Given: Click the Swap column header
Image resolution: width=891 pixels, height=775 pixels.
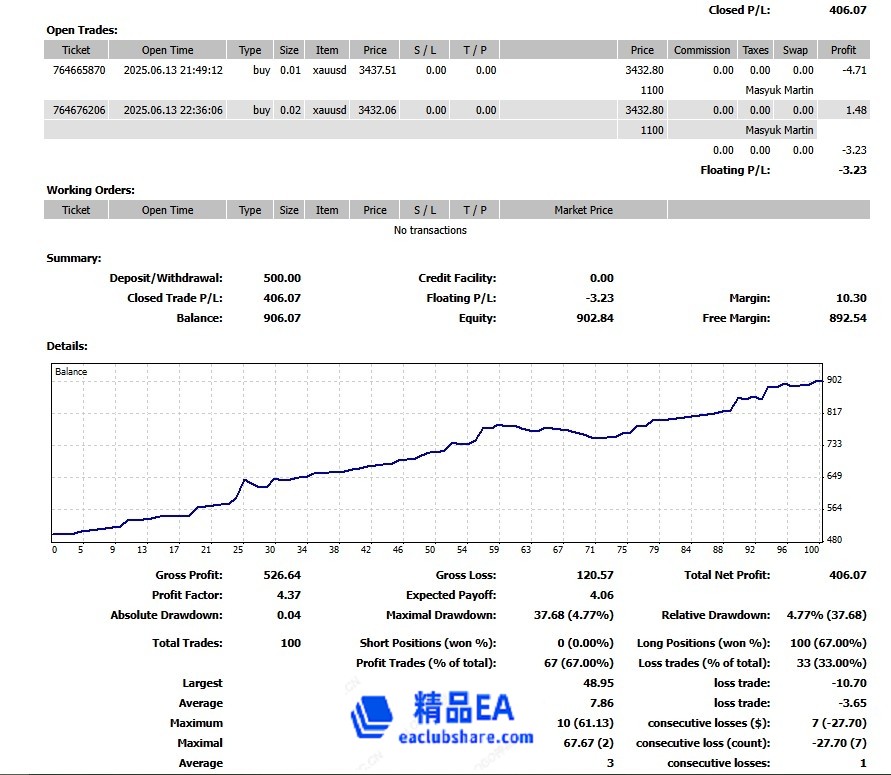Looking at the screenshot, I should pos(795,49).
